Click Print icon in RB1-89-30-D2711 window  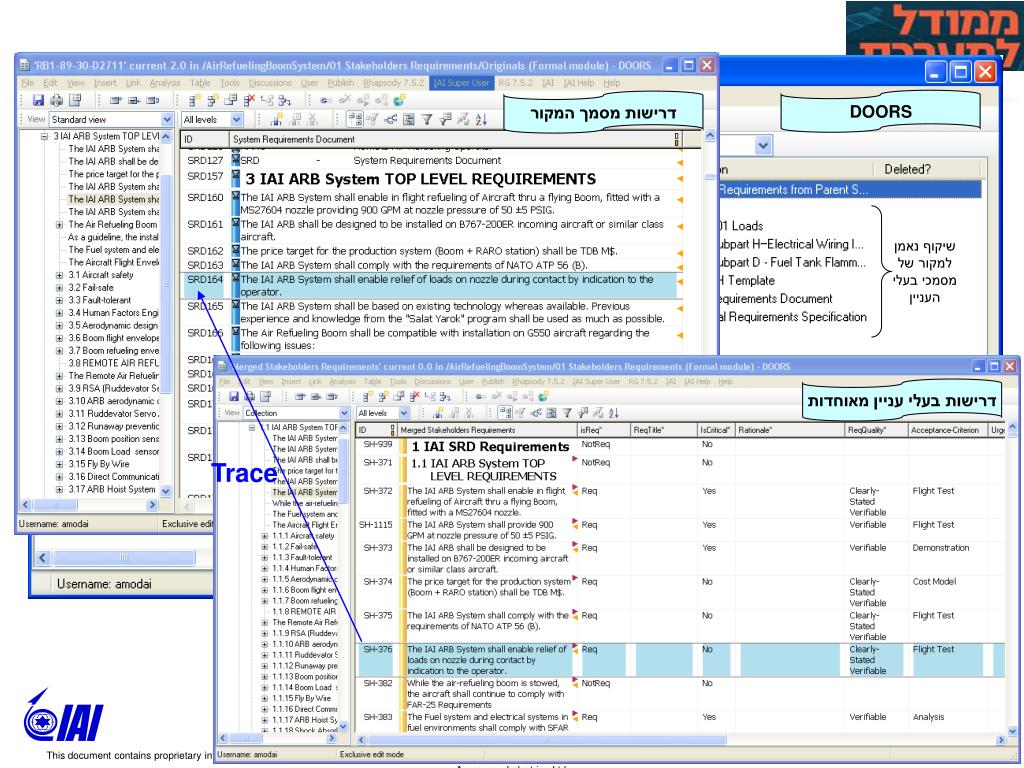(x=57, y=100)
